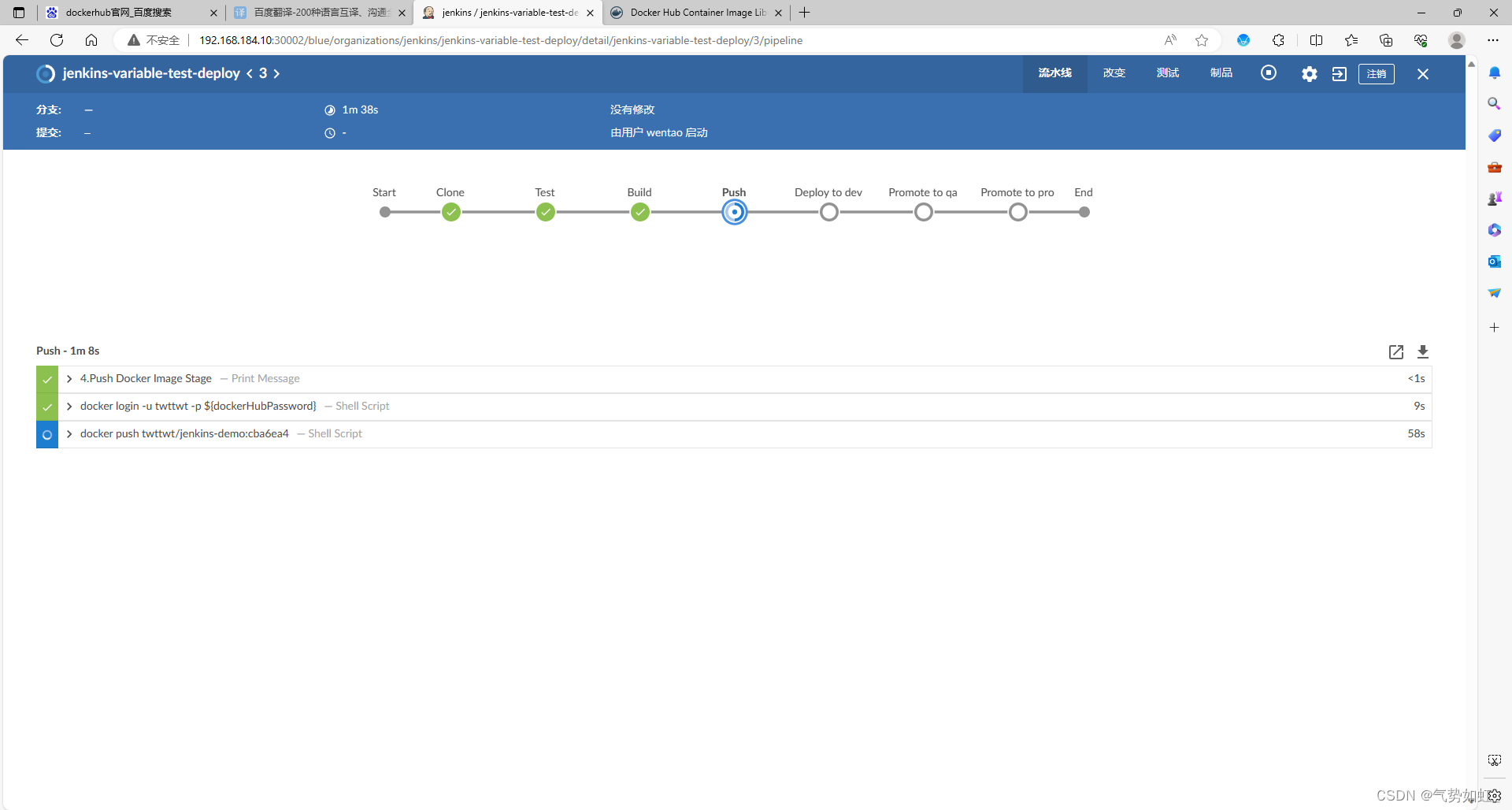Close the pipeline run details with X

(1423, 74)
